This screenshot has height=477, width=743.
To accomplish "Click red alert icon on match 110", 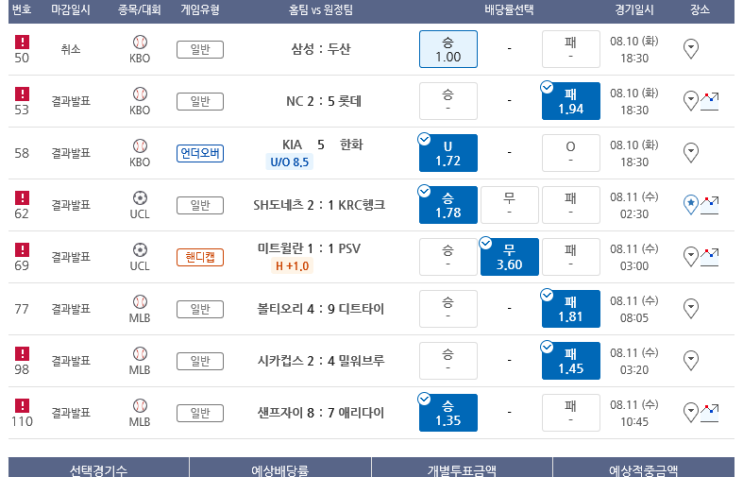I will pyautogui.click(x=22, y=405).
